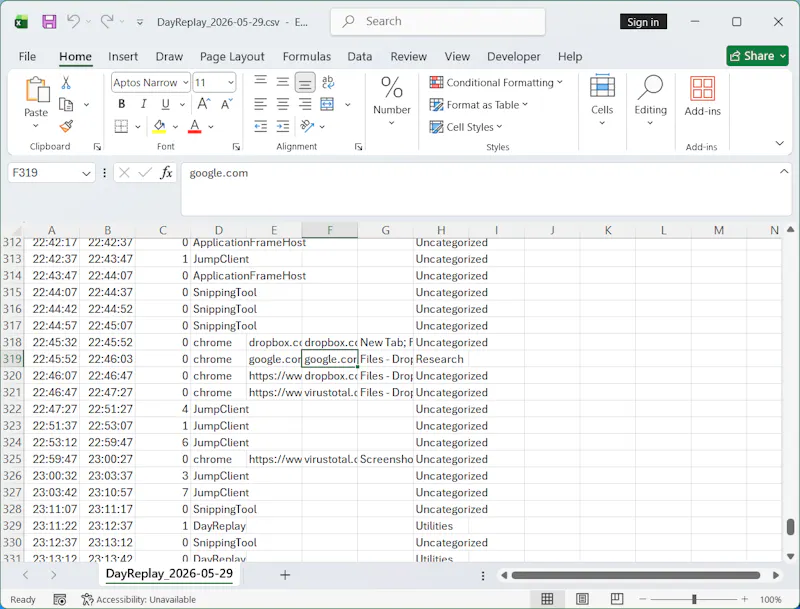
Task: Increase indent icon
Action: point(283,126)
